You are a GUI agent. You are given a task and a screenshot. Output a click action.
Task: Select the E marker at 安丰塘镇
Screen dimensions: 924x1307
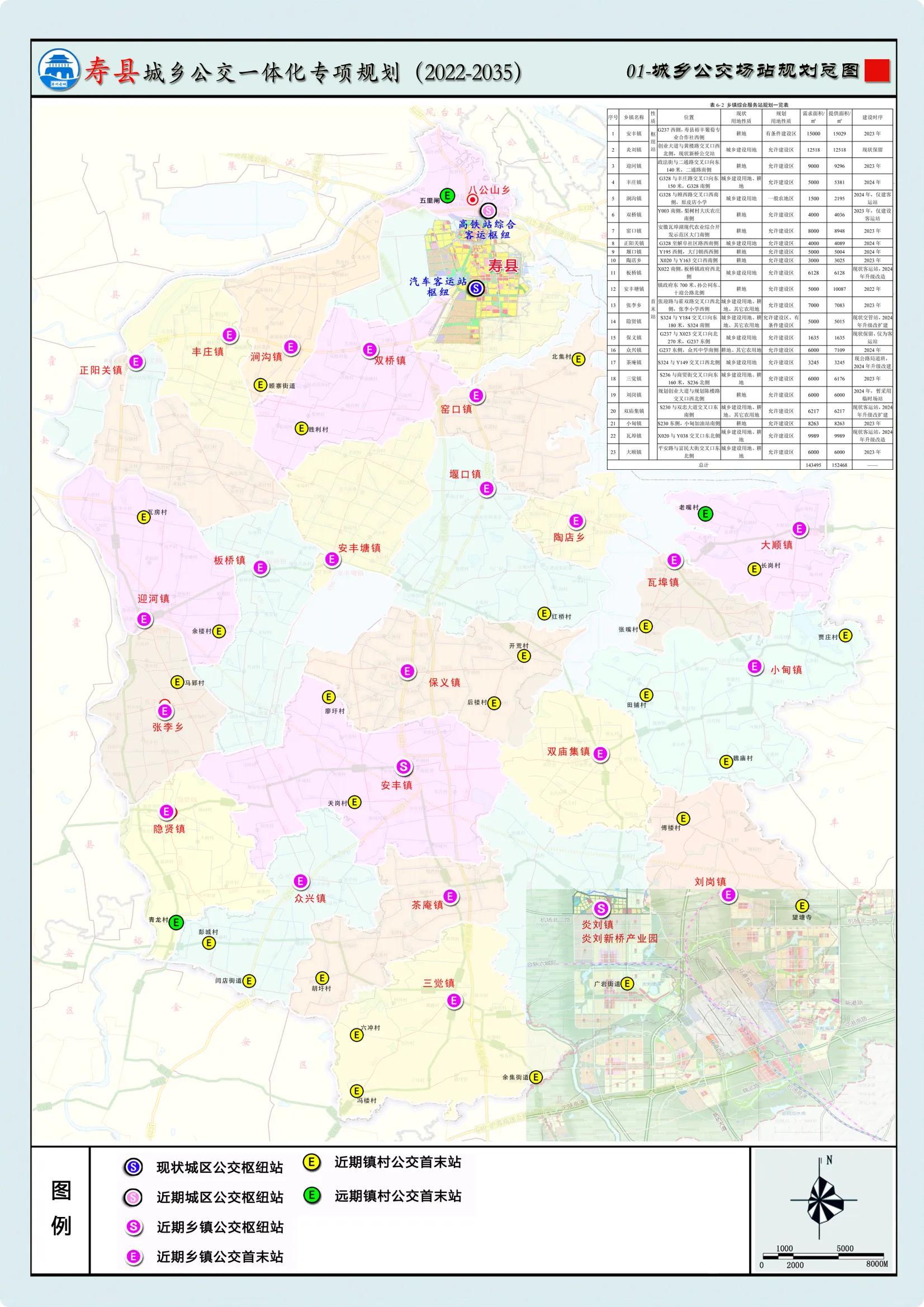click(332, 560)
